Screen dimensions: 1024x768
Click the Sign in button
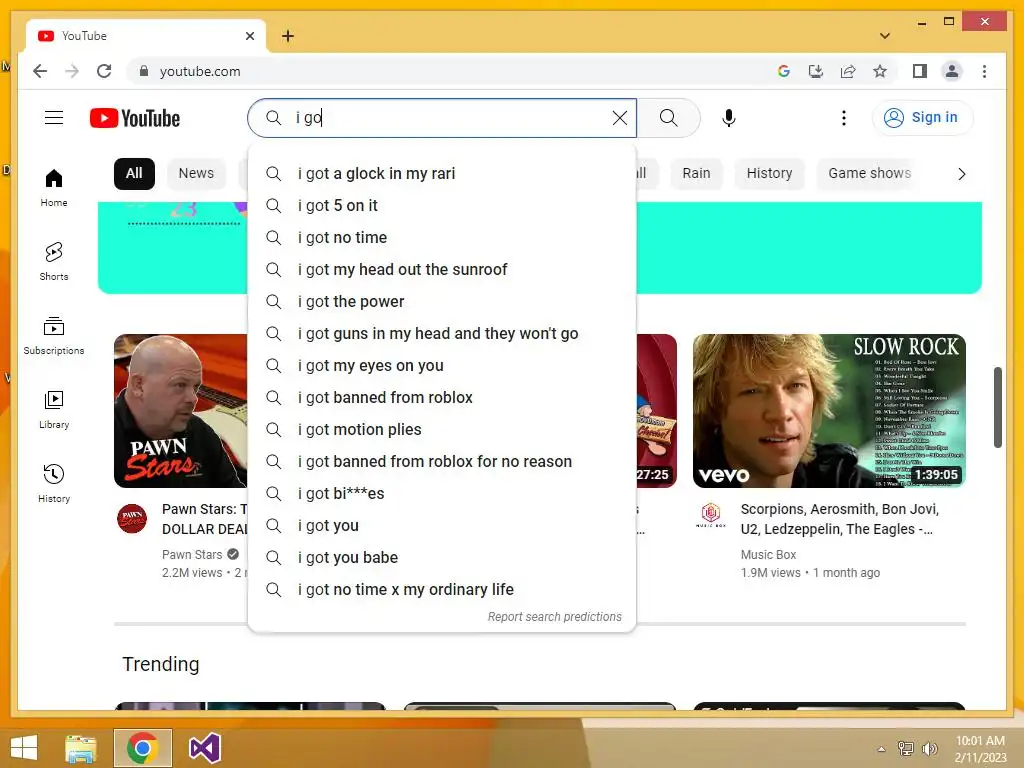click(921, 118)
